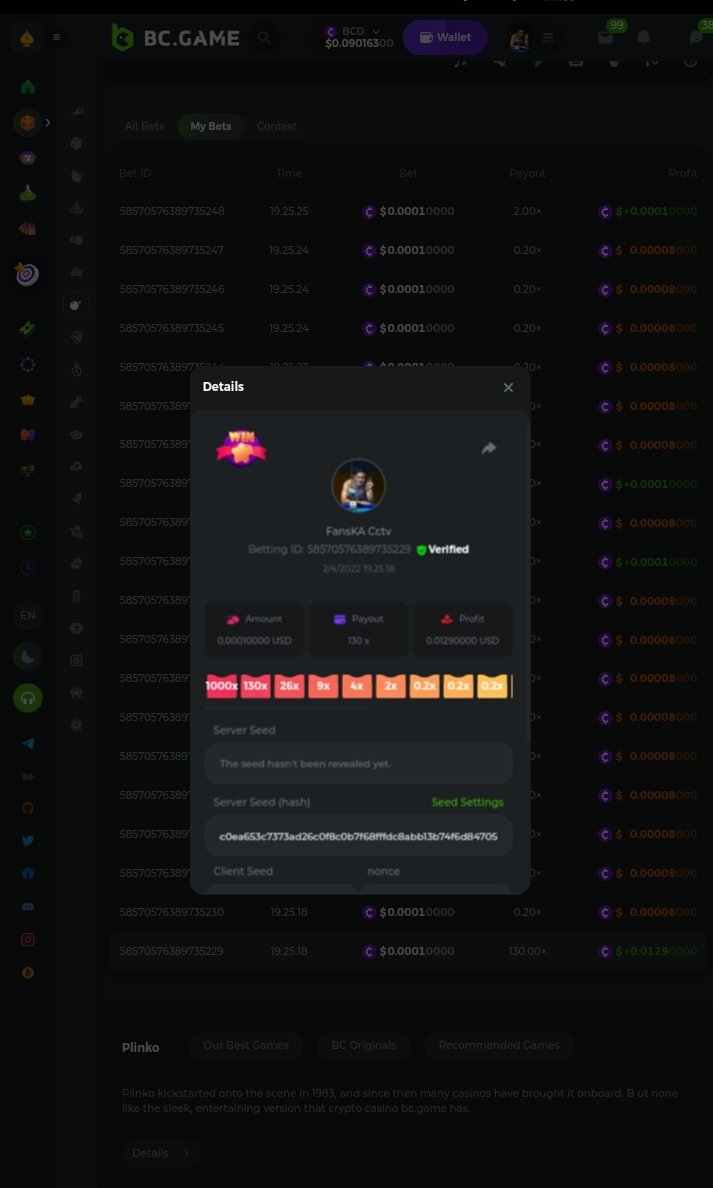713x1188 pixels.
Task: Open the Instagram icon in sidebar
Action: coord(28,939)
